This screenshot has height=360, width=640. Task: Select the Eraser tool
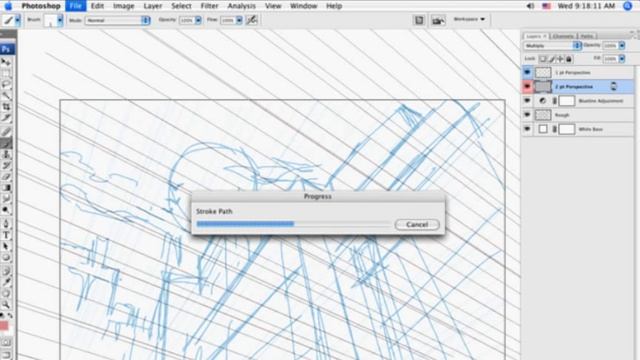pyautogui.click(x=6, y=176)
